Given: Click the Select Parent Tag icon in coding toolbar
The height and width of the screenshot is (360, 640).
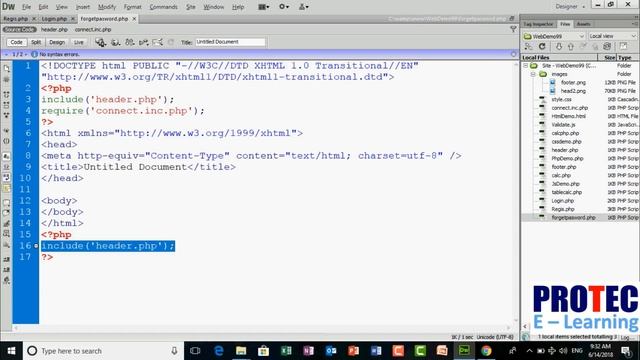Looking at the screenshot, I should (7, 131).
